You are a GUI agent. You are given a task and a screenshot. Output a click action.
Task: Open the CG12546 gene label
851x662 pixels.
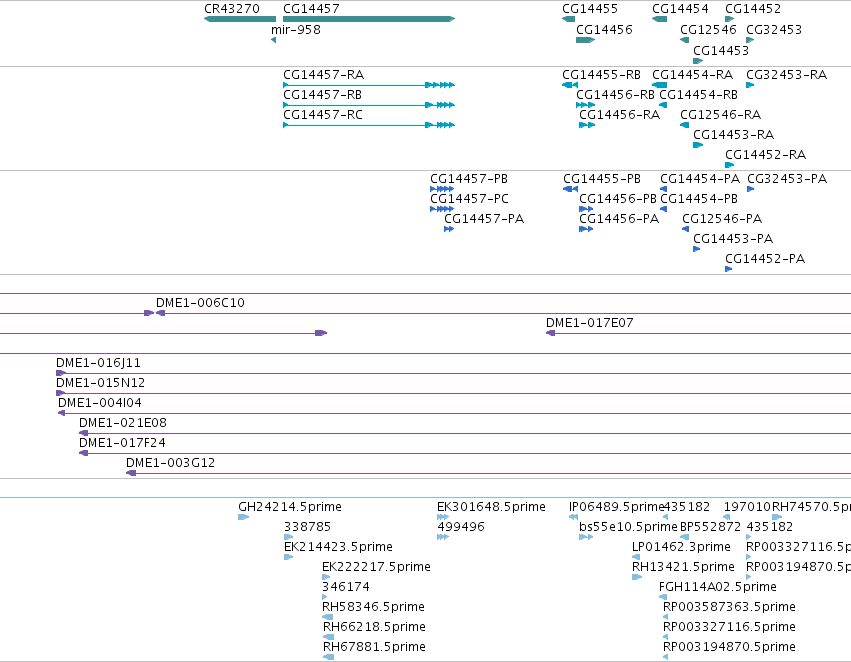(x=708, y=29)
